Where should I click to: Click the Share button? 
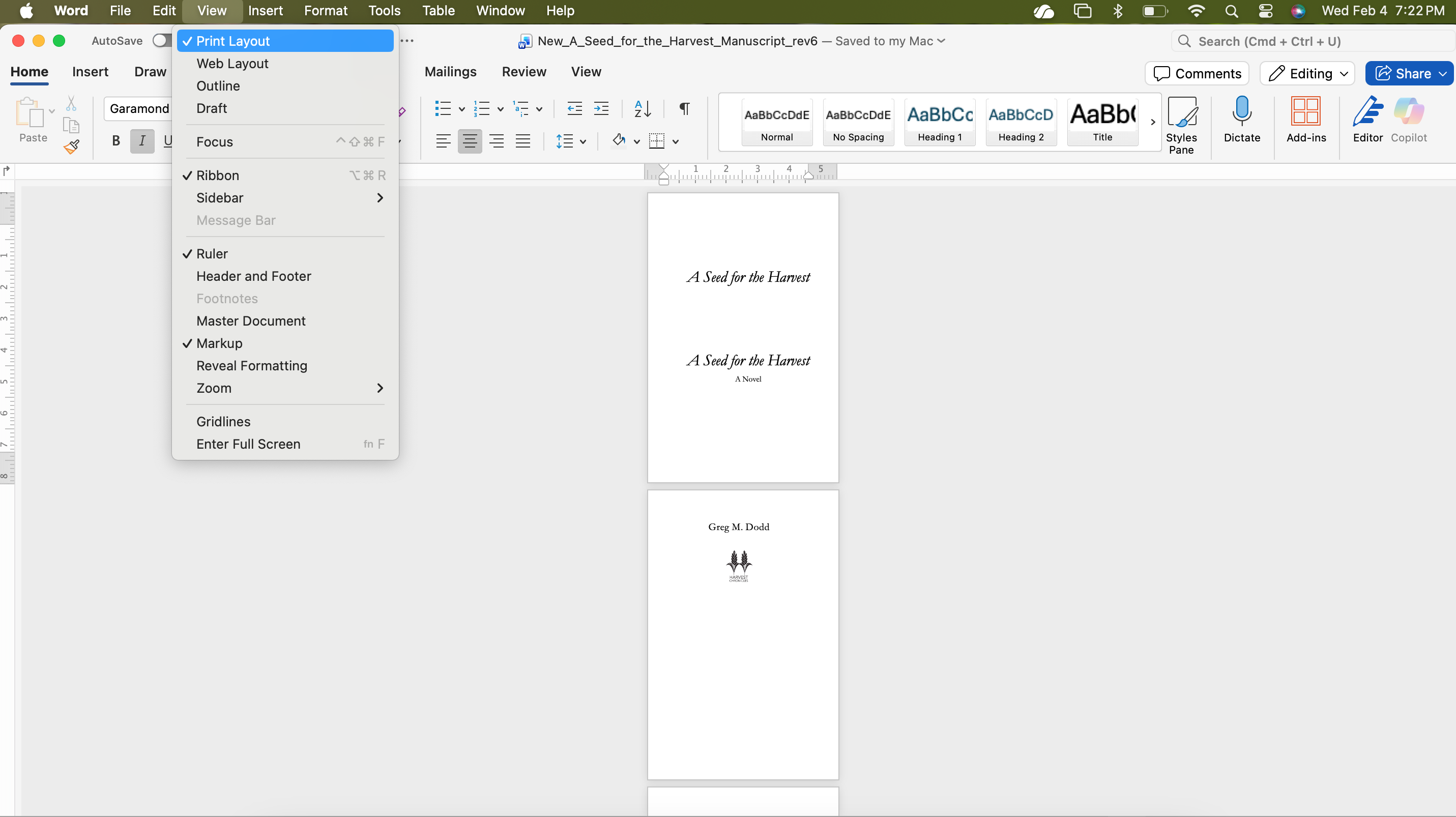point(1404,73)
